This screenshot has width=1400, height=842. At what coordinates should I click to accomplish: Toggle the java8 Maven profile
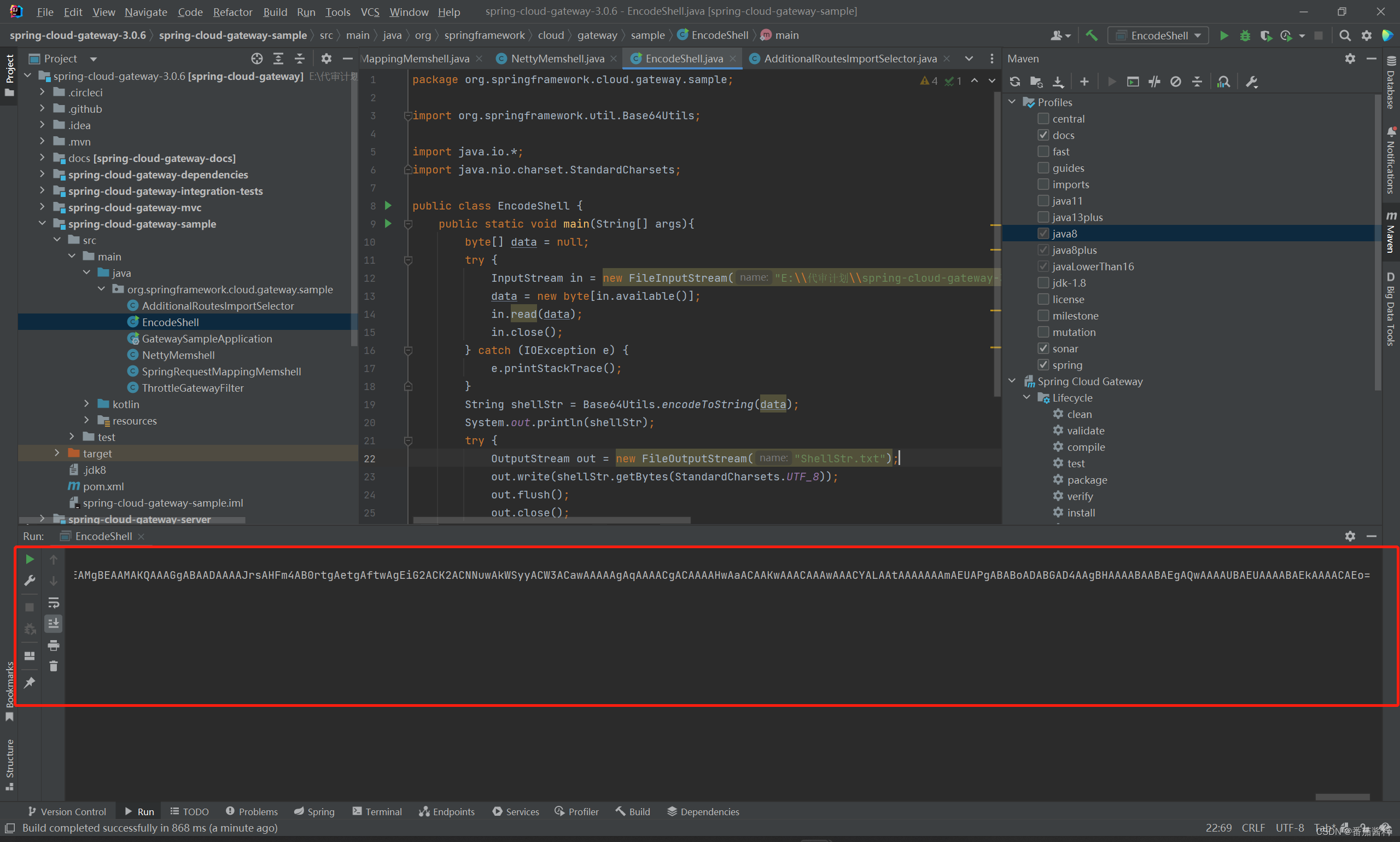(1043, 234)
